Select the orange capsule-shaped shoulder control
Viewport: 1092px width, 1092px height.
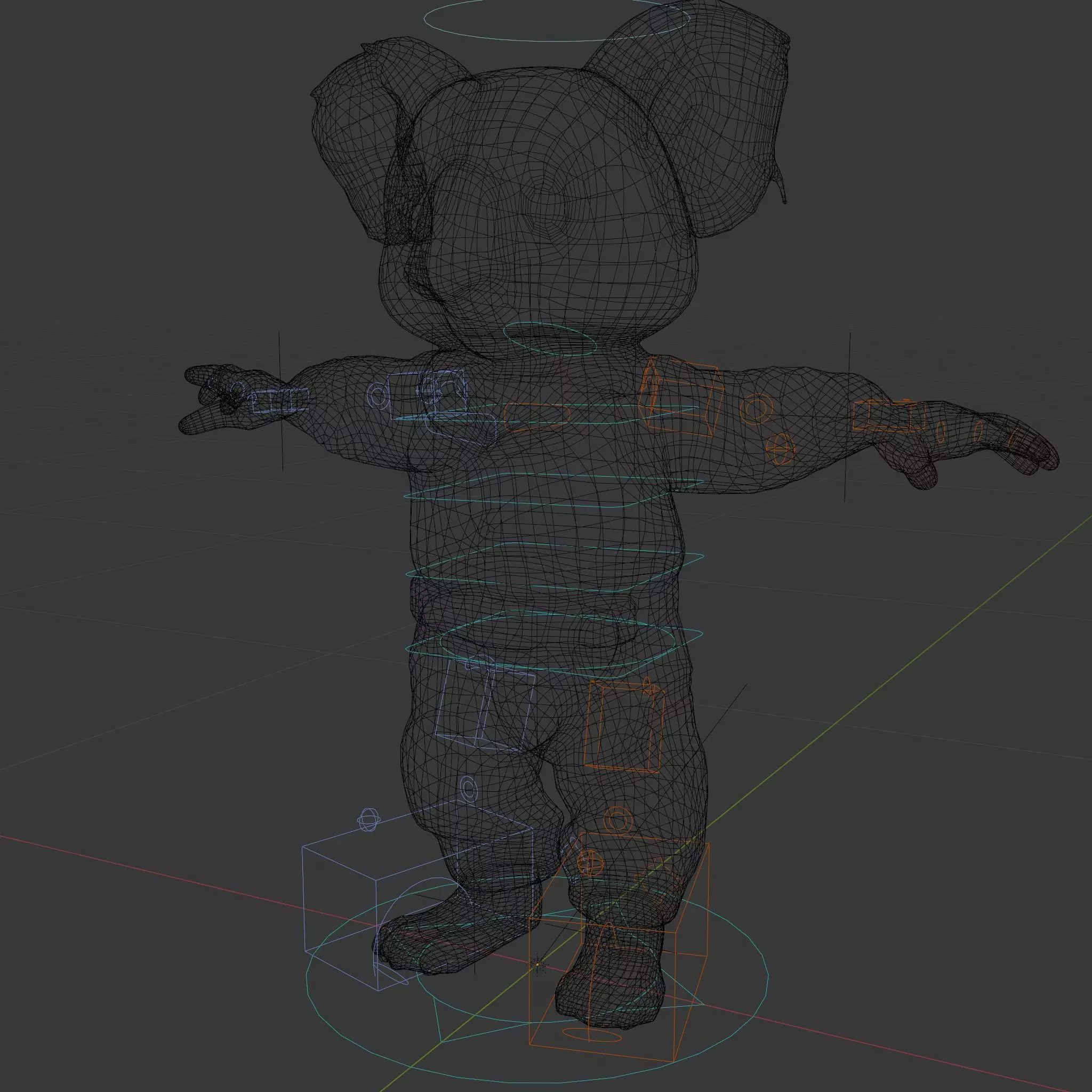coord(536,417)
